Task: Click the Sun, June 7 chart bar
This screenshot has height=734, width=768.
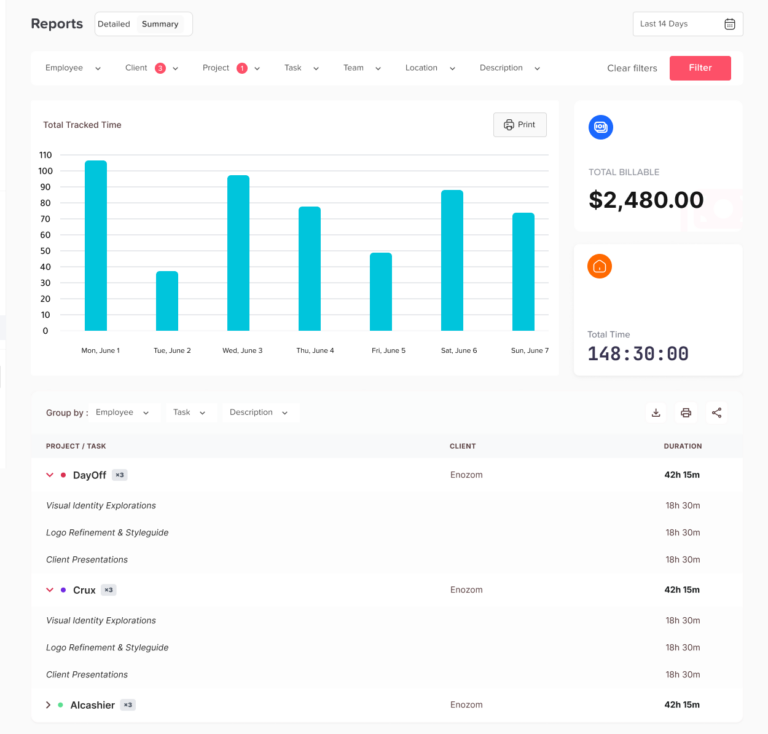Action: [523, 272]
